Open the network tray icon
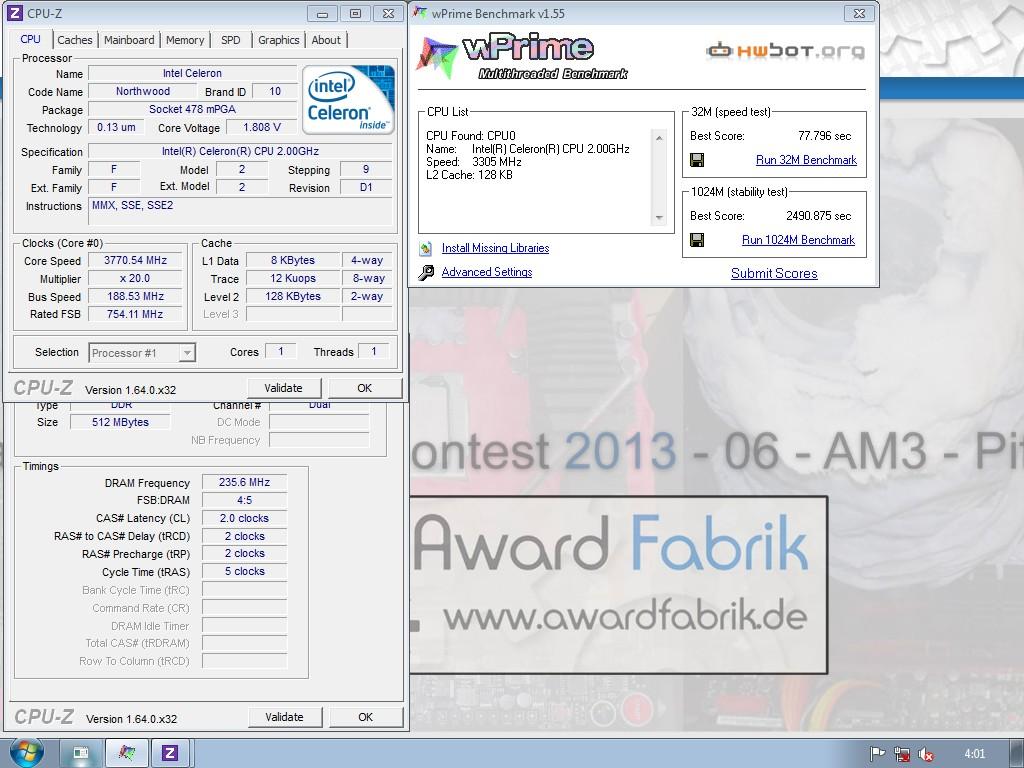Image resolution: width=1024 pixels, height=768 pixels. [902, 754]
